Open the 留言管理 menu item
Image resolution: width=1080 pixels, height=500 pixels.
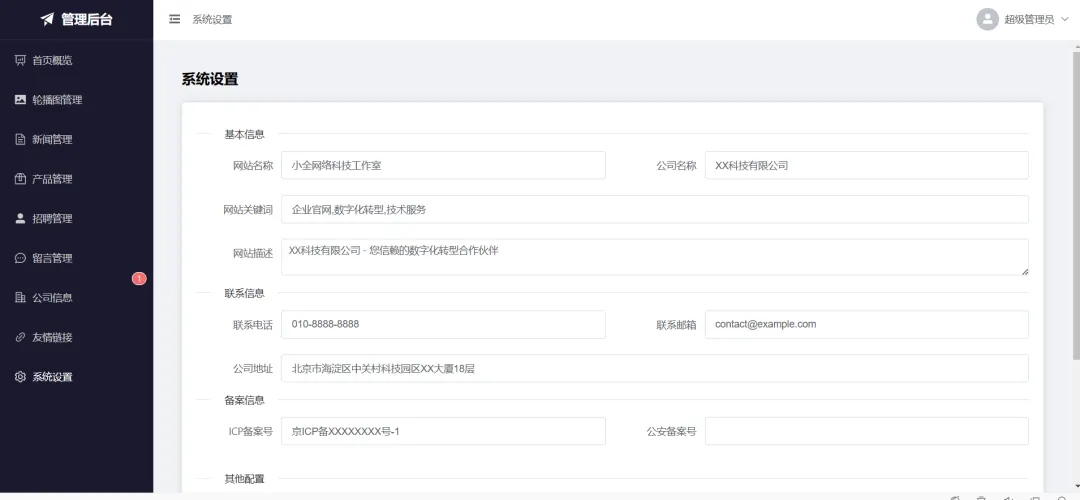[76, 258]
